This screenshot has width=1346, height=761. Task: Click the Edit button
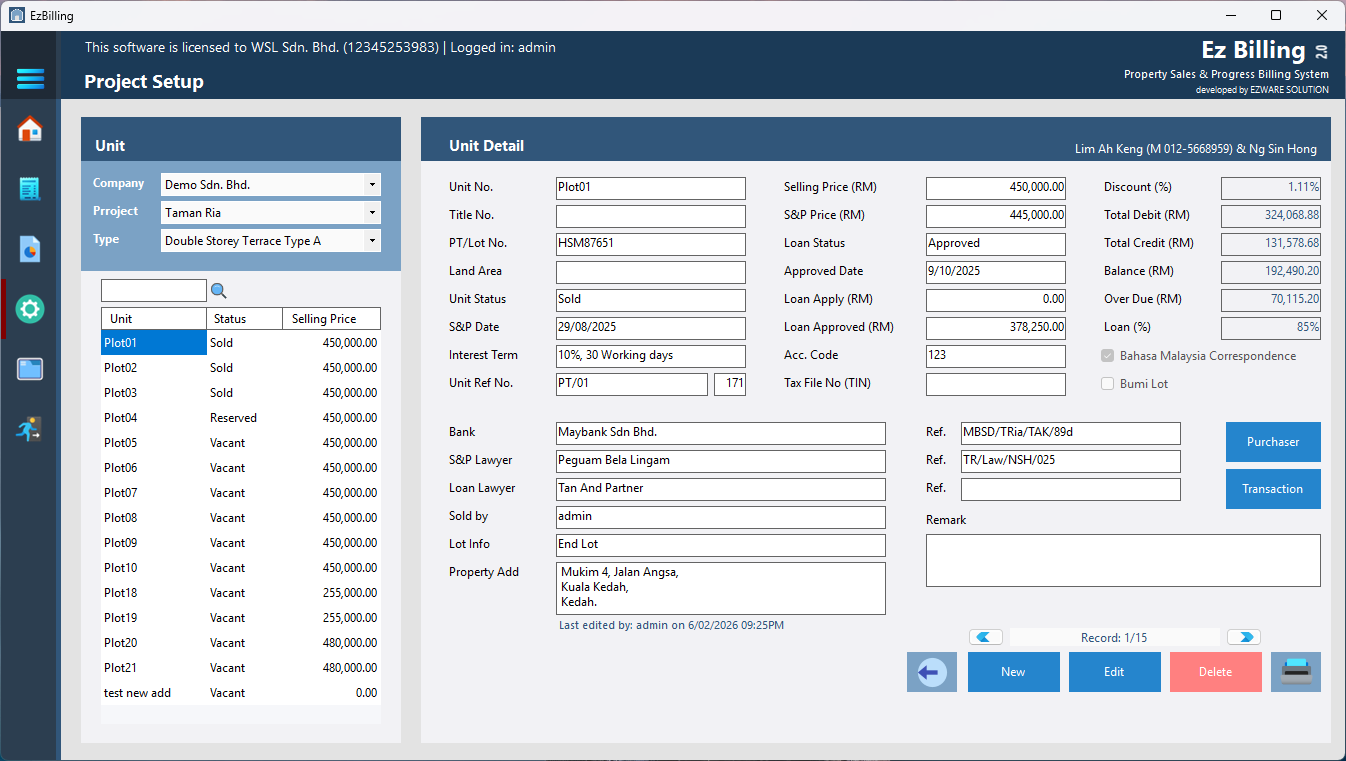[x=1114, y=672]
